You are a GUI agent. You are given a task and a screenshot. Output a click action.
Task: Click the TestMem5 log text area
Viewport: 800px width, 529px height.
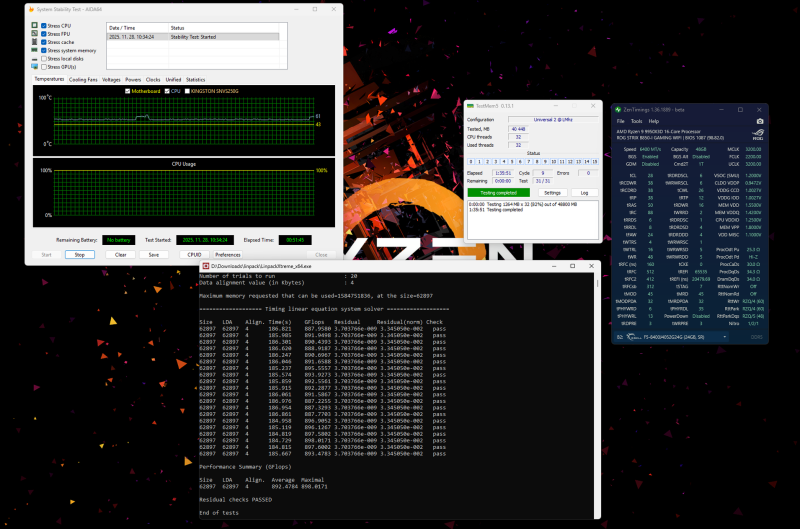coord(533,219)
